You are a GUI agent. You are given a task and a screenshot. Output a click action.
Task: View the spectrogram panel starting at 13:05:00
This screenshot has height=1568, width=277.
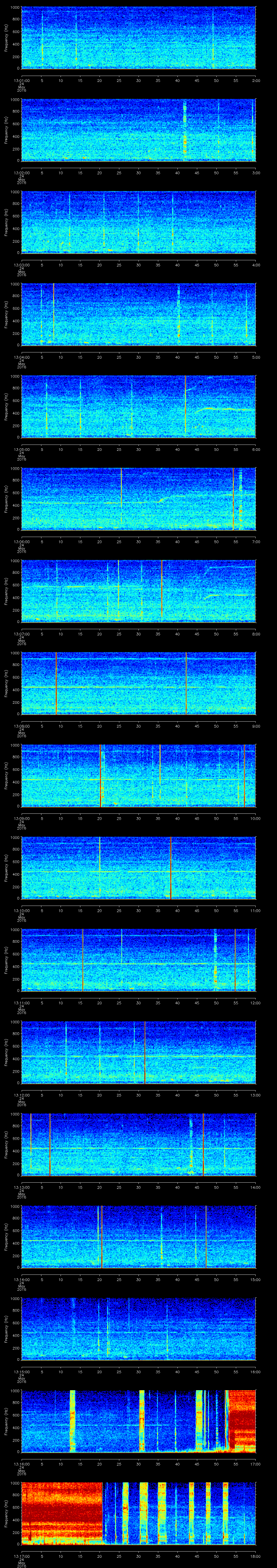(x=138, y=407)
